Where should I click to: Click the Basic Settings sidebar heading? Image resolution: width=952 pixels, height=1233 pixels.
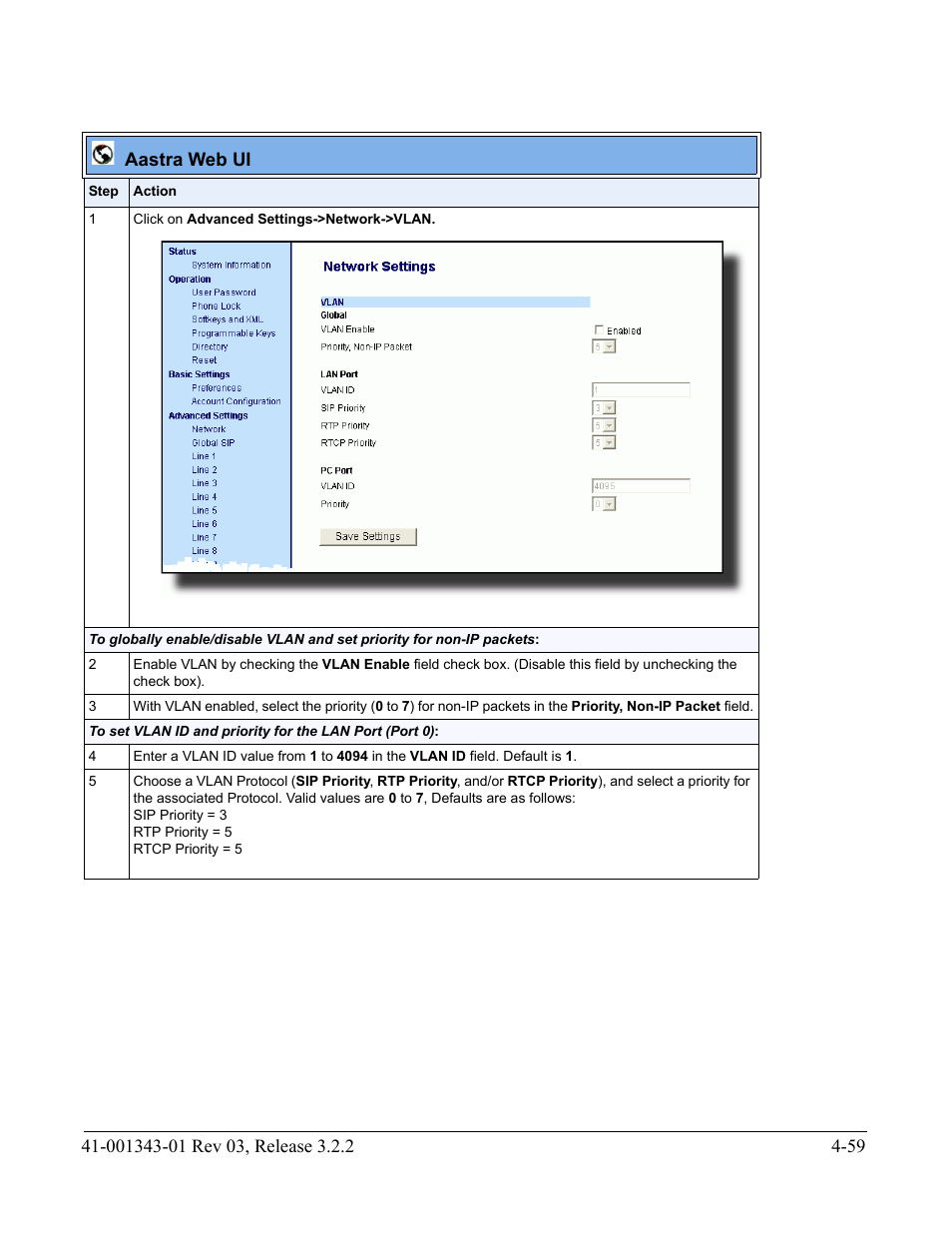(x=200, y=374)
